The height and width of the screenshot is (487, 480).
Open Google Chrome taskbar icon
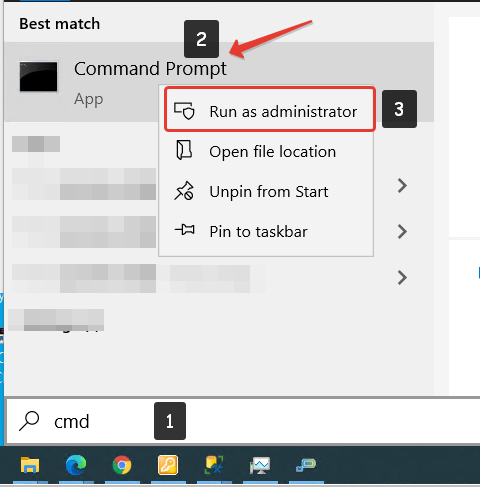(x=122, y=465)
